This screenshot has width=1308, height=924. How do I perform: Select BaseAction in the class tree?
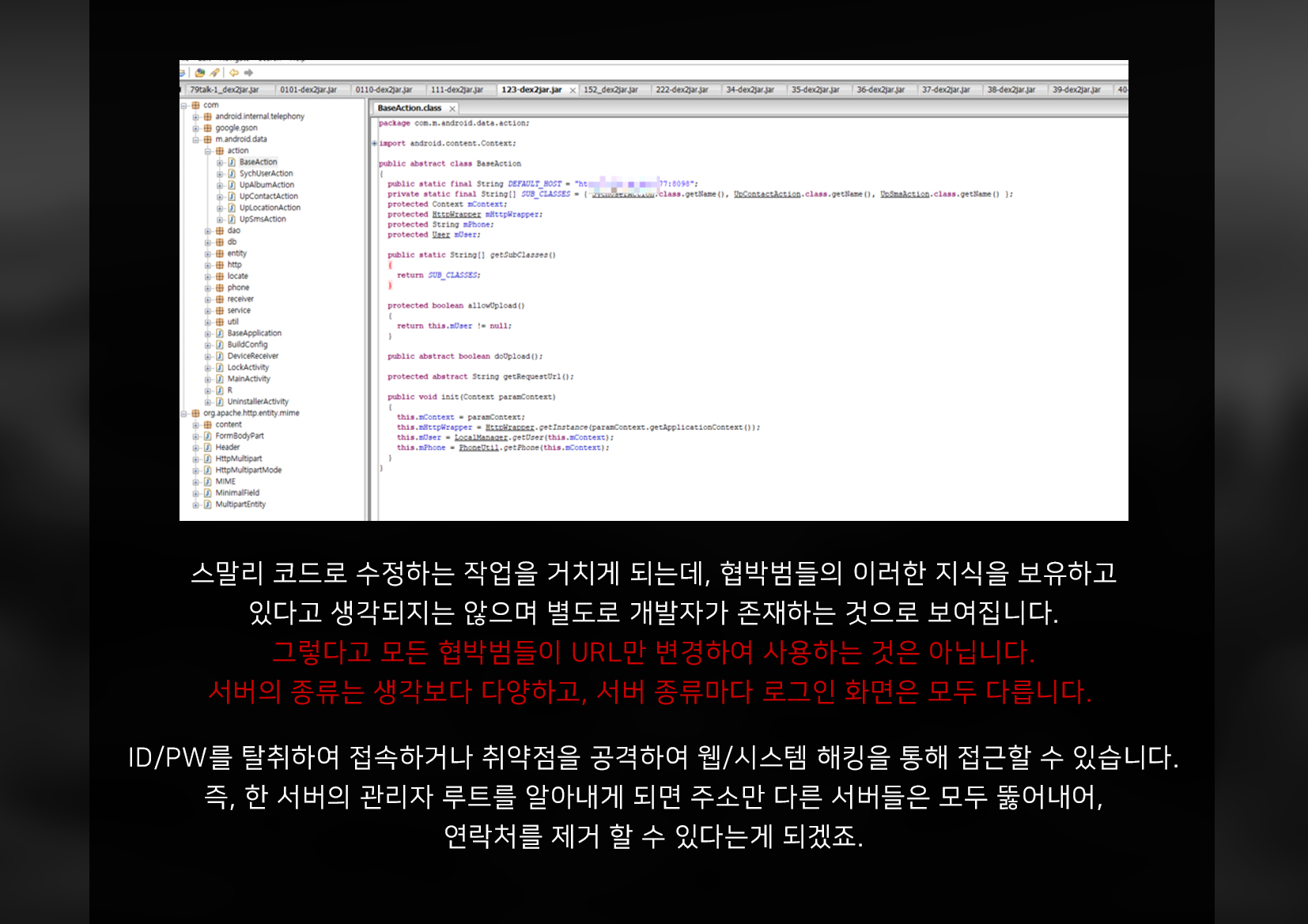[x=259, y=162]
